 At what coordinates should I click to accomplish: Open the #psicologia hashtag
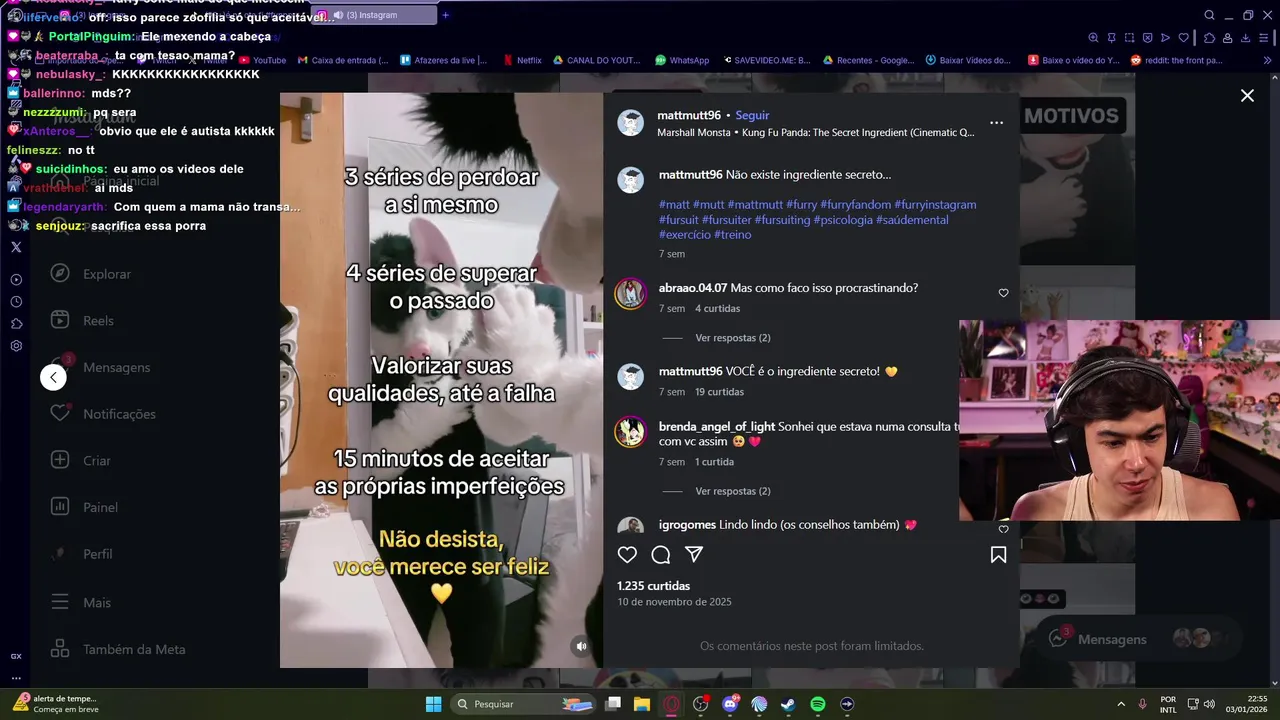(x=843, y=219)
